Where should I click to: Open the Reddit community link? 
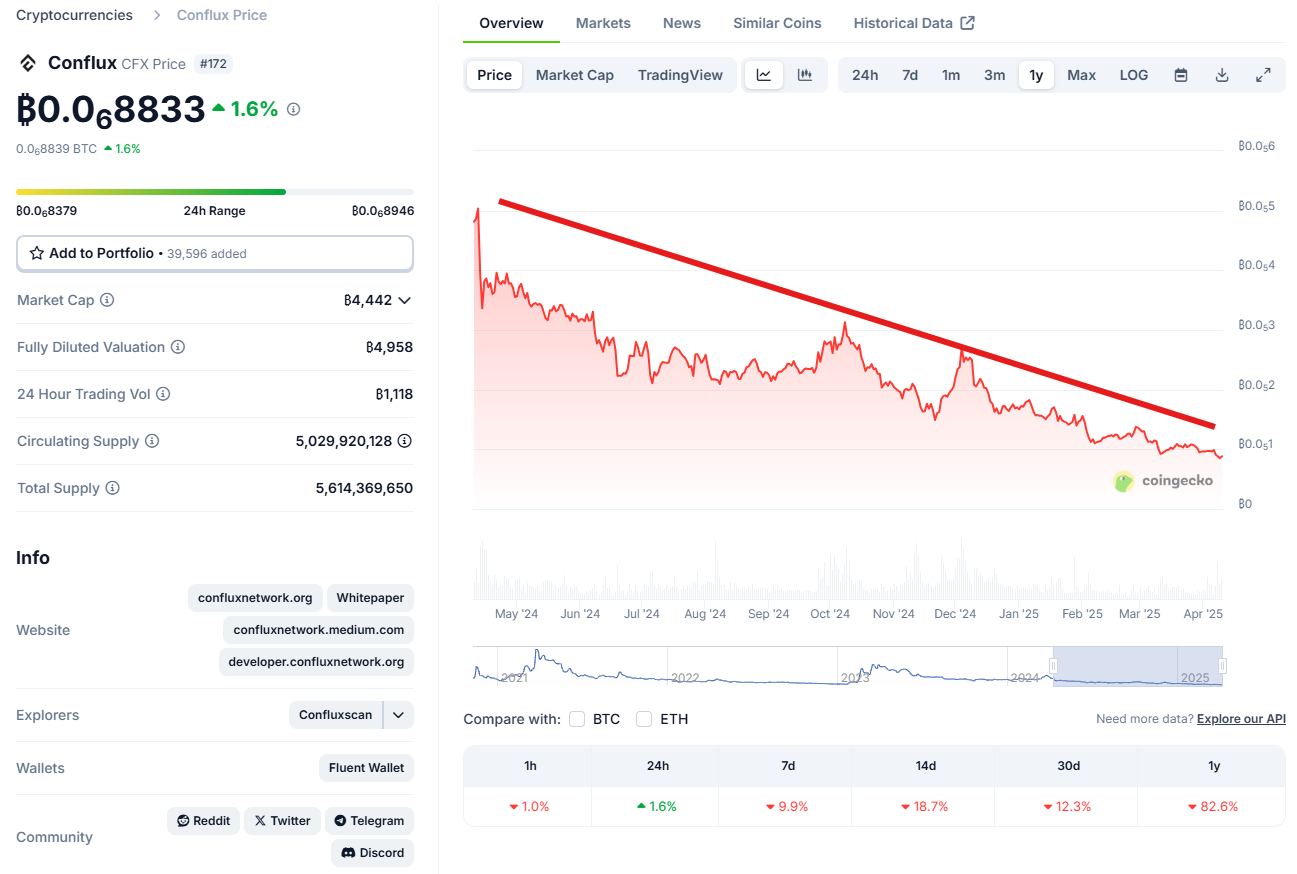click(x=204, y=821)
